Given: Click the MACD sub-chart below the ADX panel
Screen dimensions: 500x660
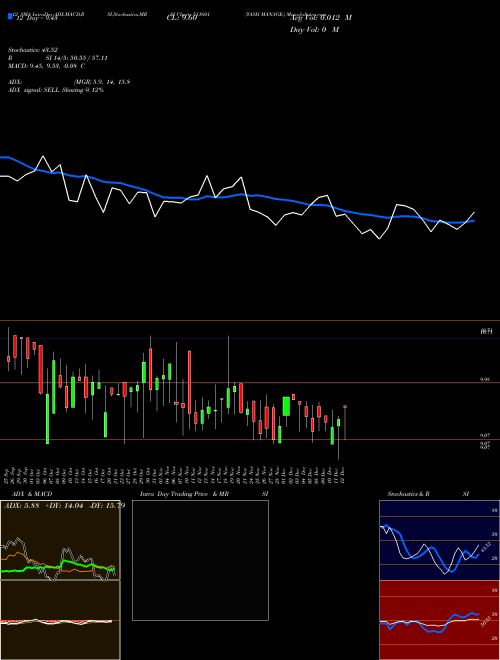Looking at the screenshot, I should 60,620.
